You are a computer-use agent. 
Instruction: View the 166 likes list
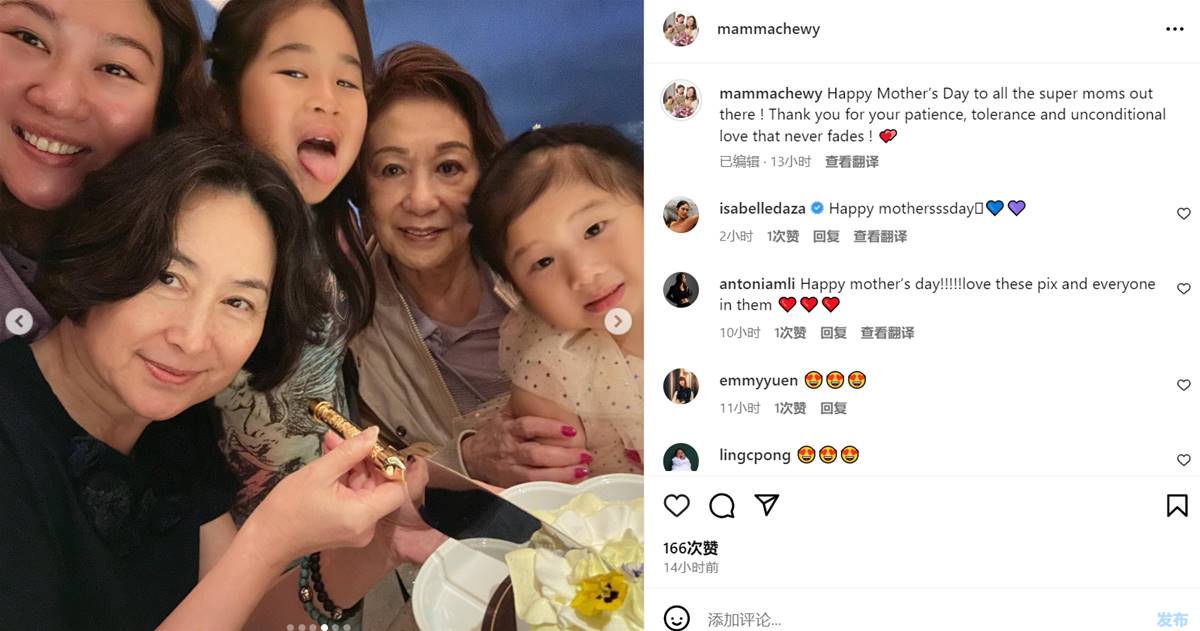coord(691,548)
